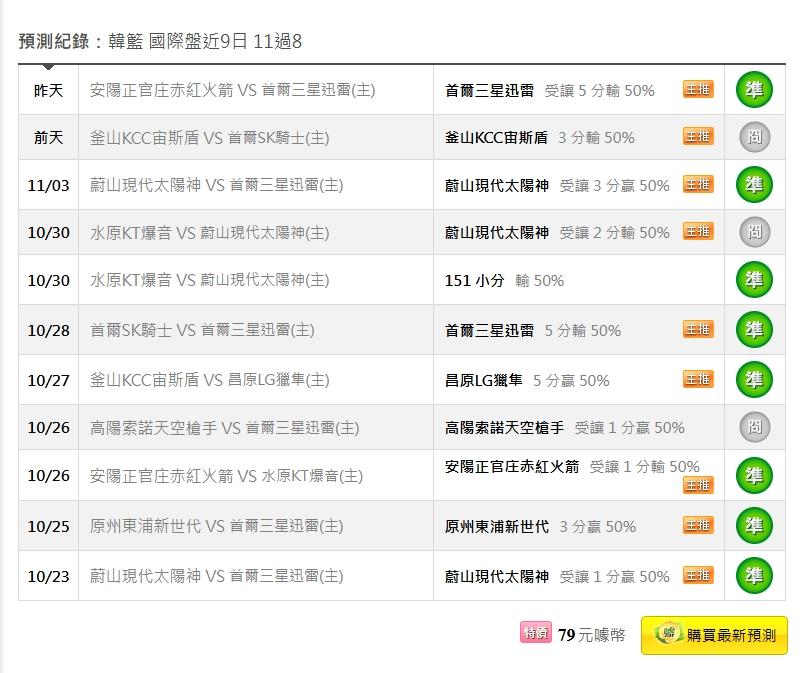Image resolution: width=801 pixels, height=673 pixels.
Task: Click 151 小分 prediction text
Action: (x=475, y=281)
